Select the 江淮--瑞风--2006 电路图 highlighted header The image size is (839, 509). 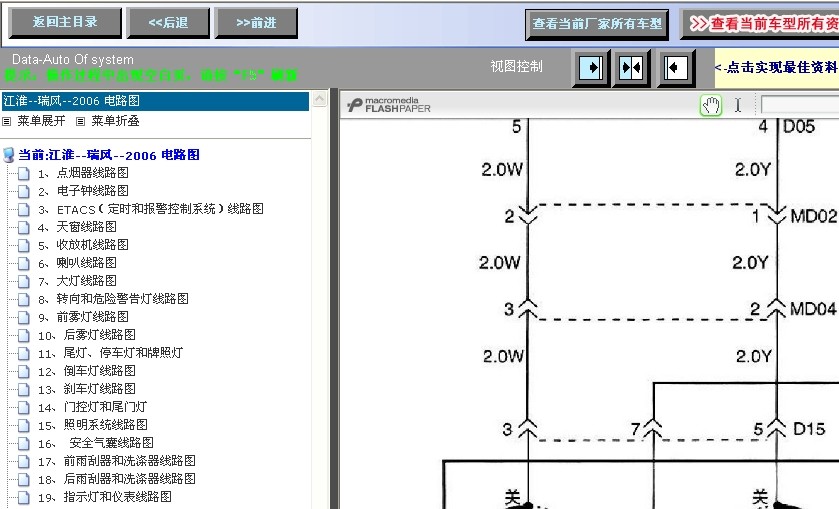point(155,101)
